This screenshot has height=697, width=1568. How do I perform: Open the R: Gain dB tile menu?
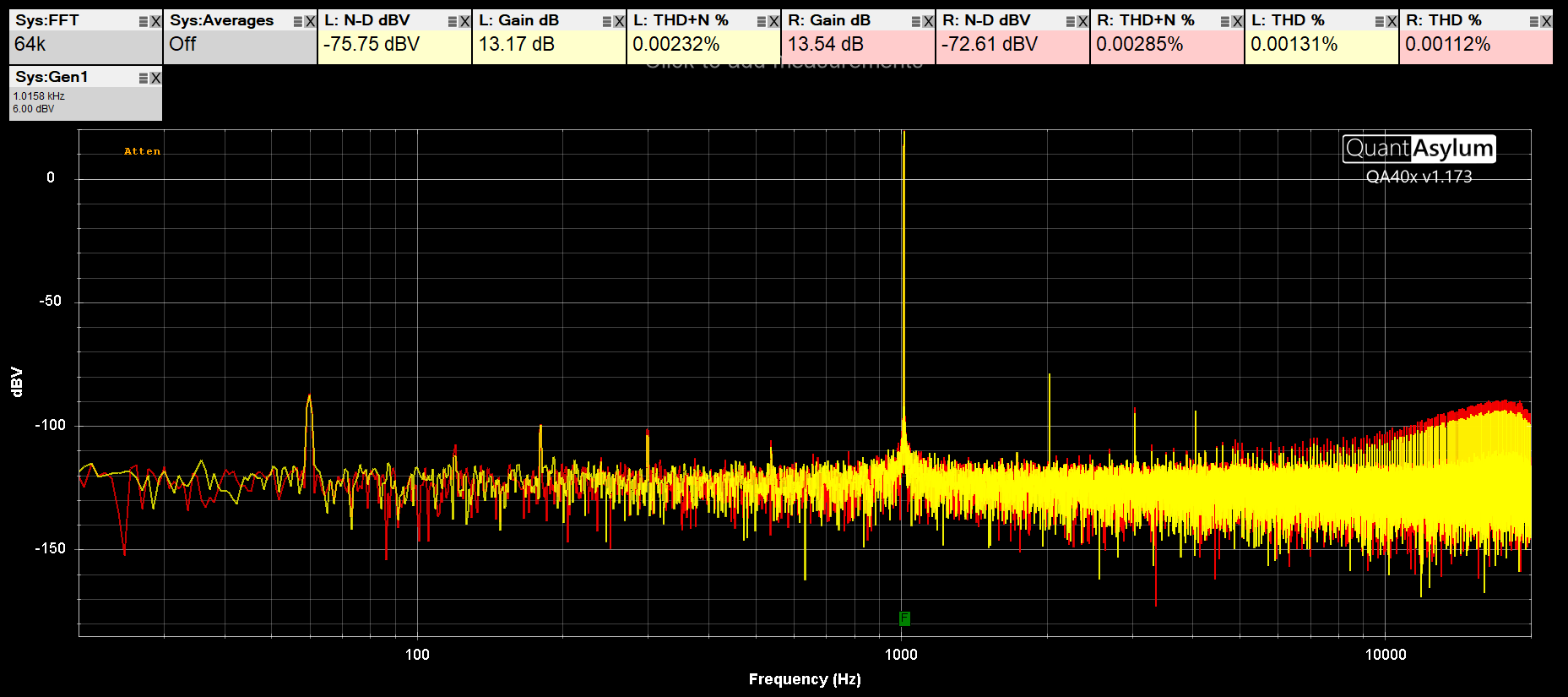(x=916, y=22)
